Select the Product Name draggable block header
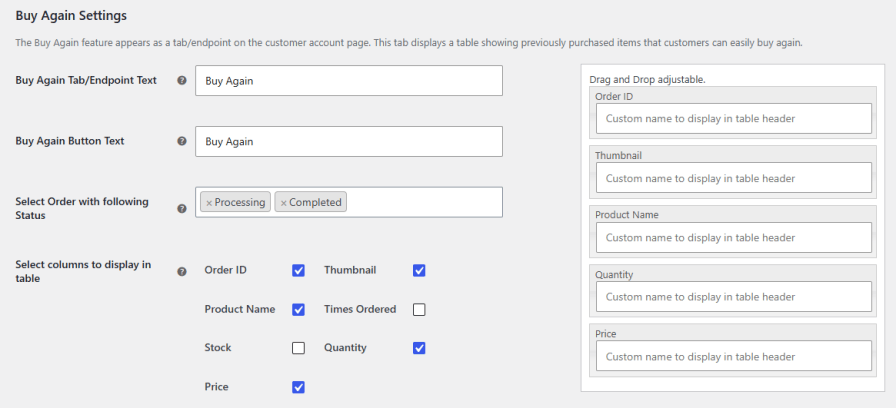Screen dimensions: 896x408 tap(627, 215)
